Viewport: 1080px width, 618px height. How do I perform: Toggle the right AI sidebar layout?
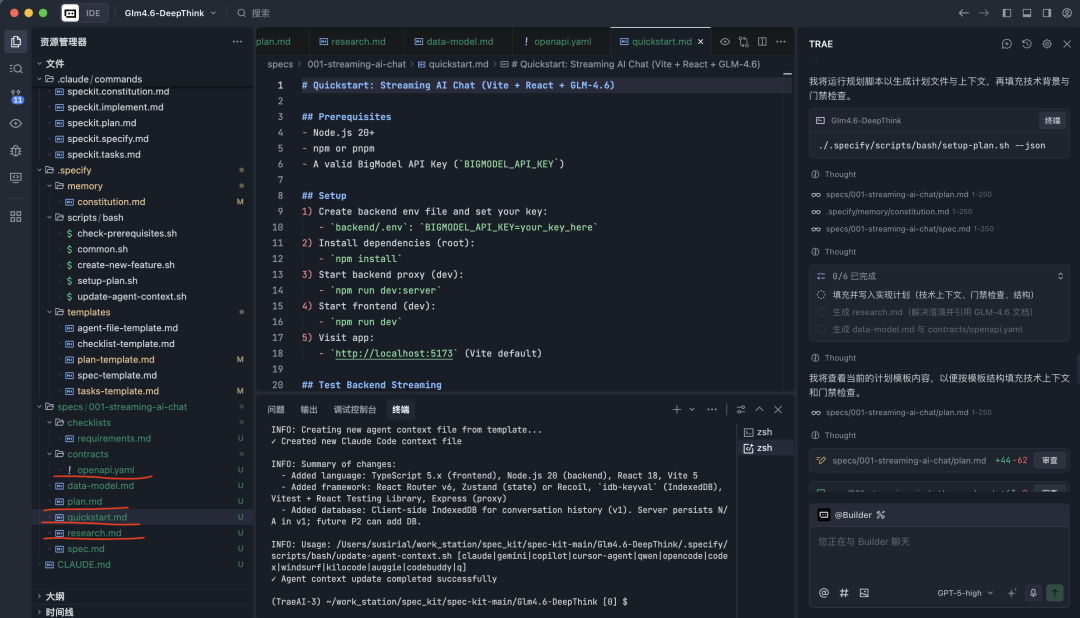click(x=1047, y=13)
